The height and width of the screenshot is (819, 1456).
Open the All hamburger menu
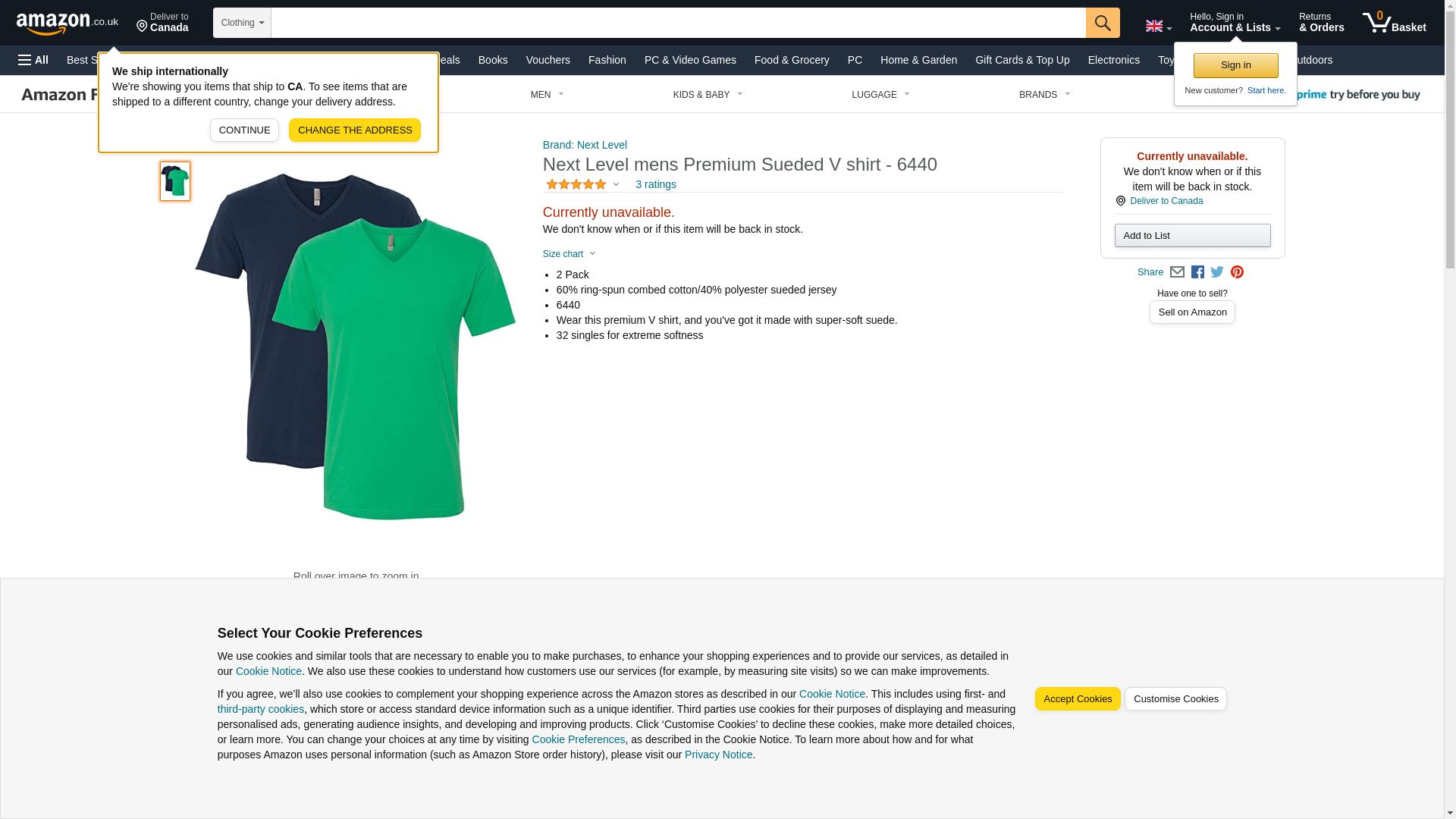[x=33, y=60]
